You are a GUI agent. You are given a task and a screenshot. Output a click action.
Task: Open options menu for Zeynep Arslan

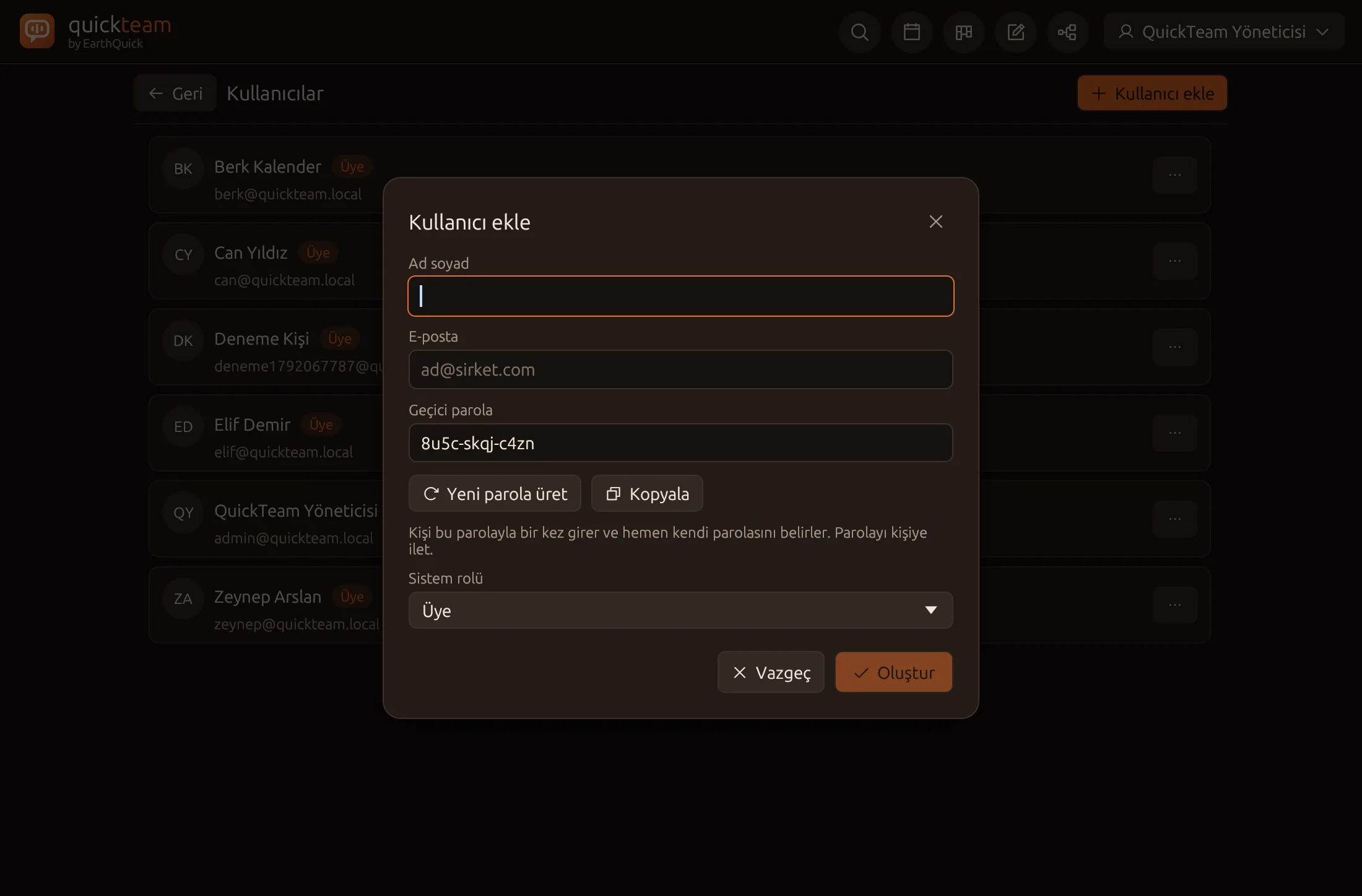pyautogui.click(x=1174, y=605)
